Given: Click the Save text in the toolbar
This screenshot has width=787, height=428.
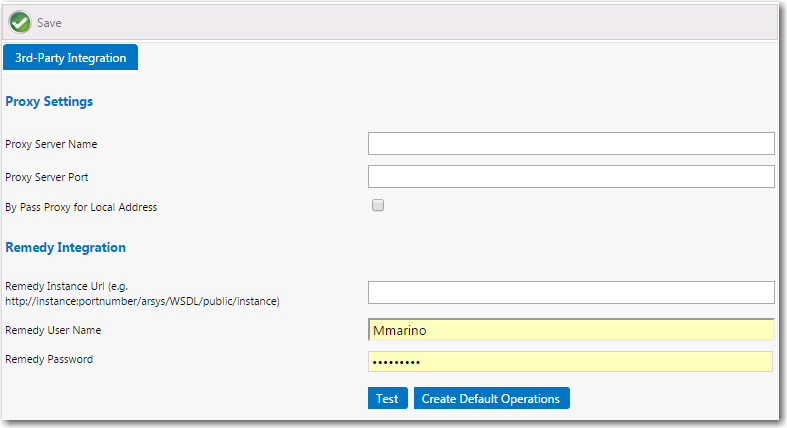Looking at the screenshot, I should (x=49, y=22).
